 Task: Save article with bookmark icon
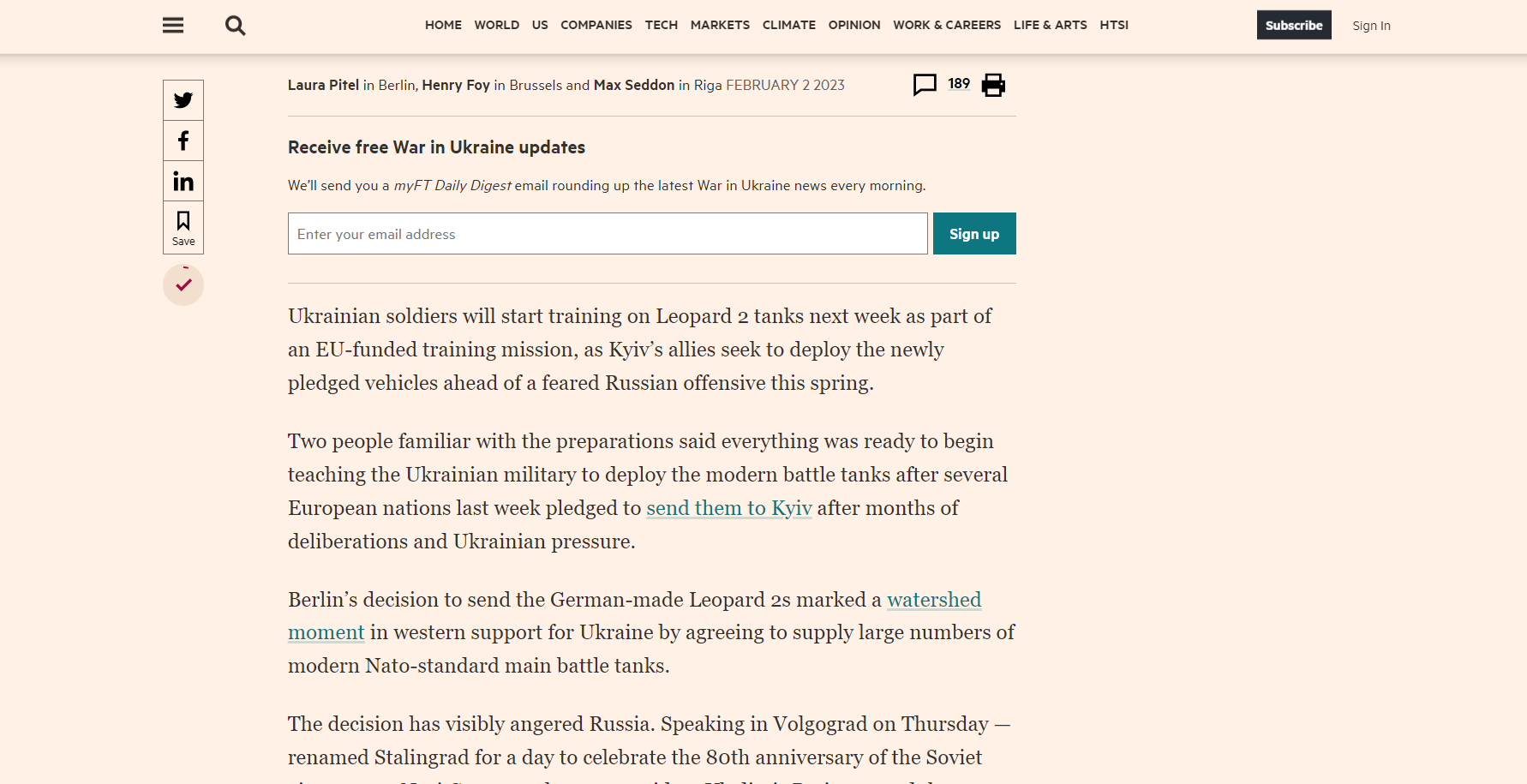click(183, 228)
